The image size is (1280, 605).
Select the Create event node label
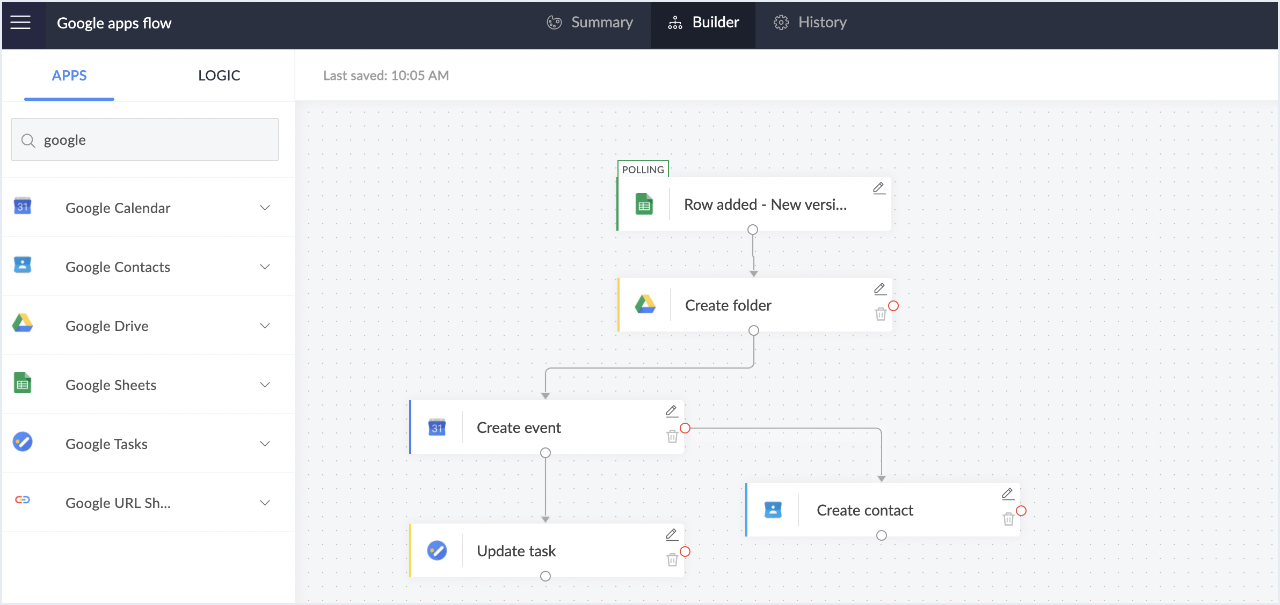coord(519,427)
